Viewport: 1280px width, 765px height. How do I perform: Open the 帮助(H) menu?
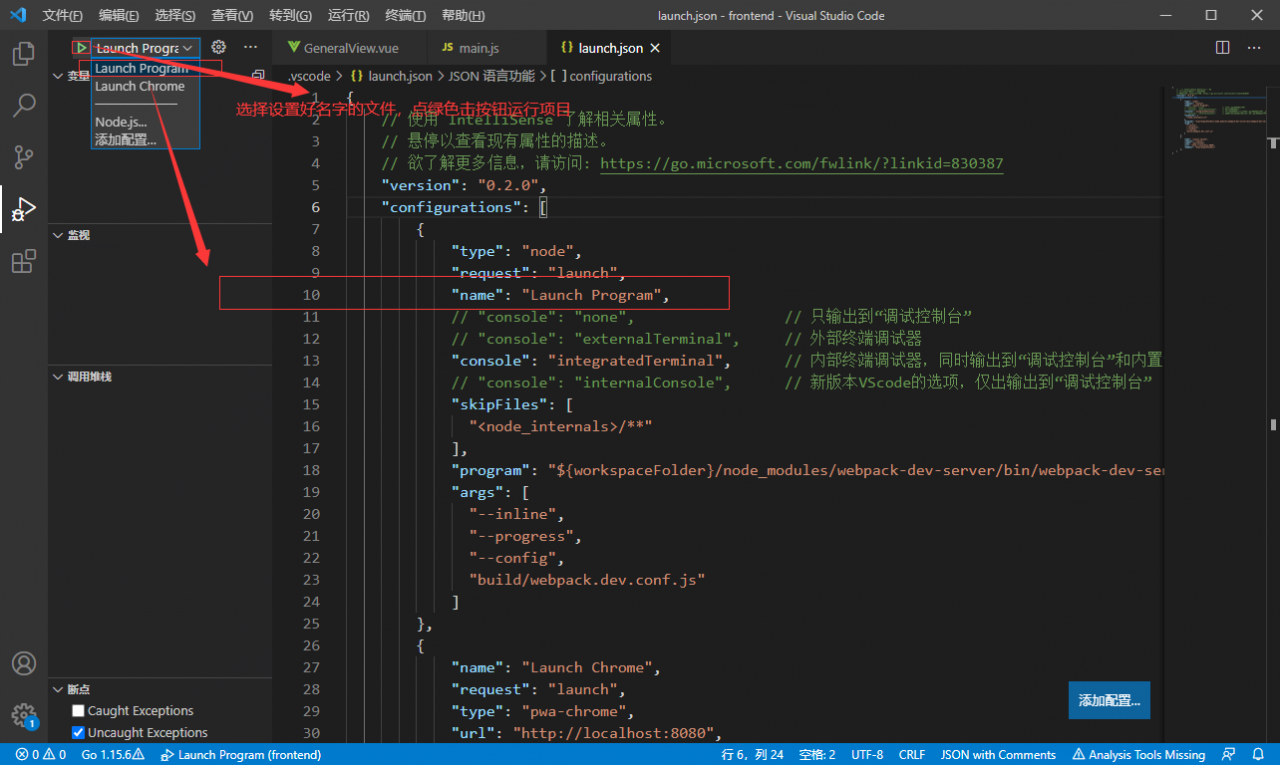tap(463, 15)
